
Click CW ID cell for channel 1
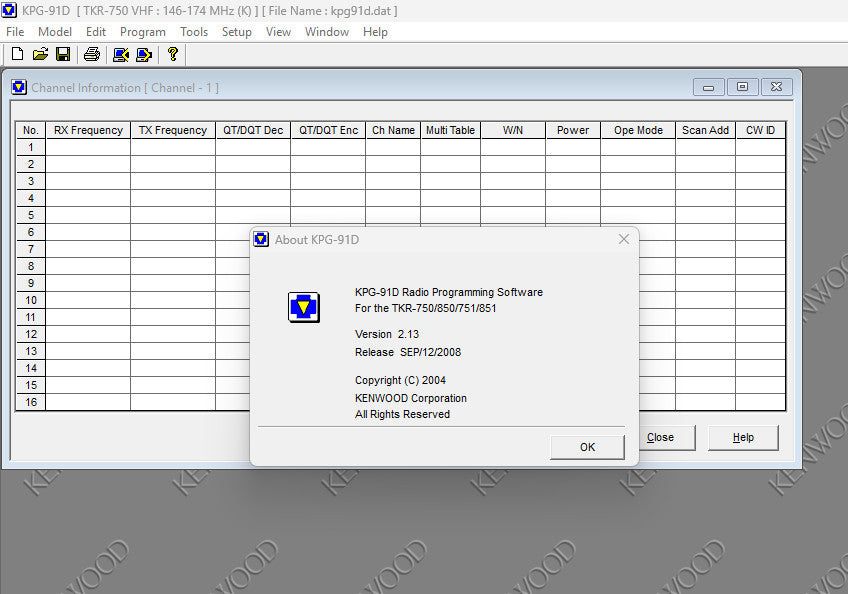760,147
